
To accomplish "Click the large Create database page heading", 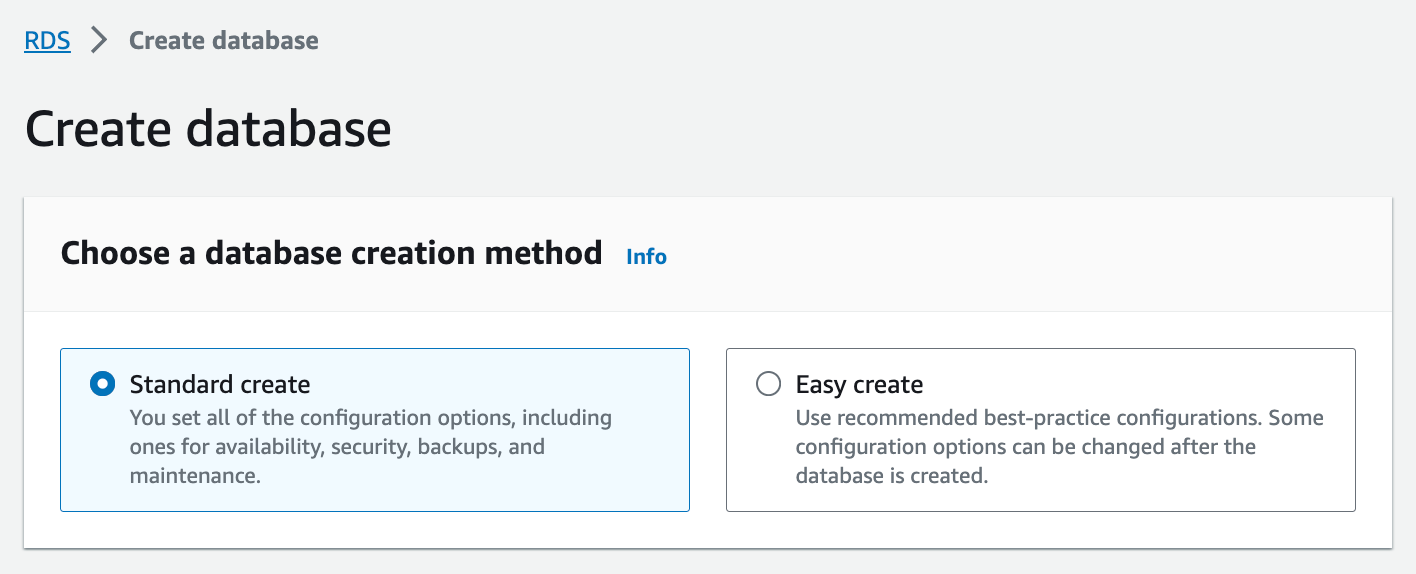I will coord(208,130).
